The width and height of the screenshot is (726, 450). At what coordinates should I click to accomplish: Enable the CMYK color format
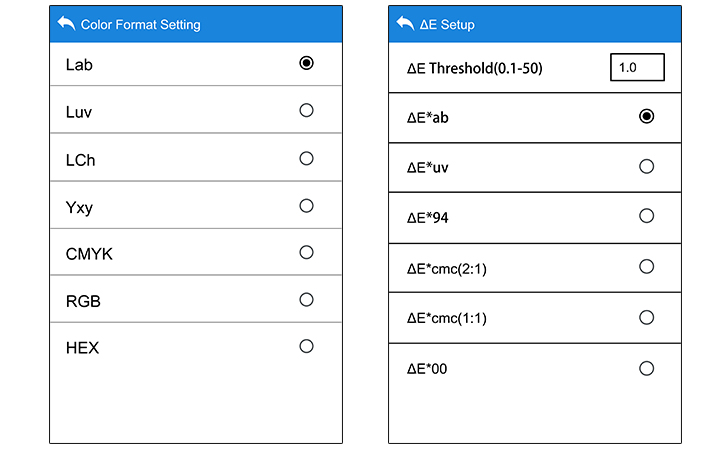coord(306,252)
